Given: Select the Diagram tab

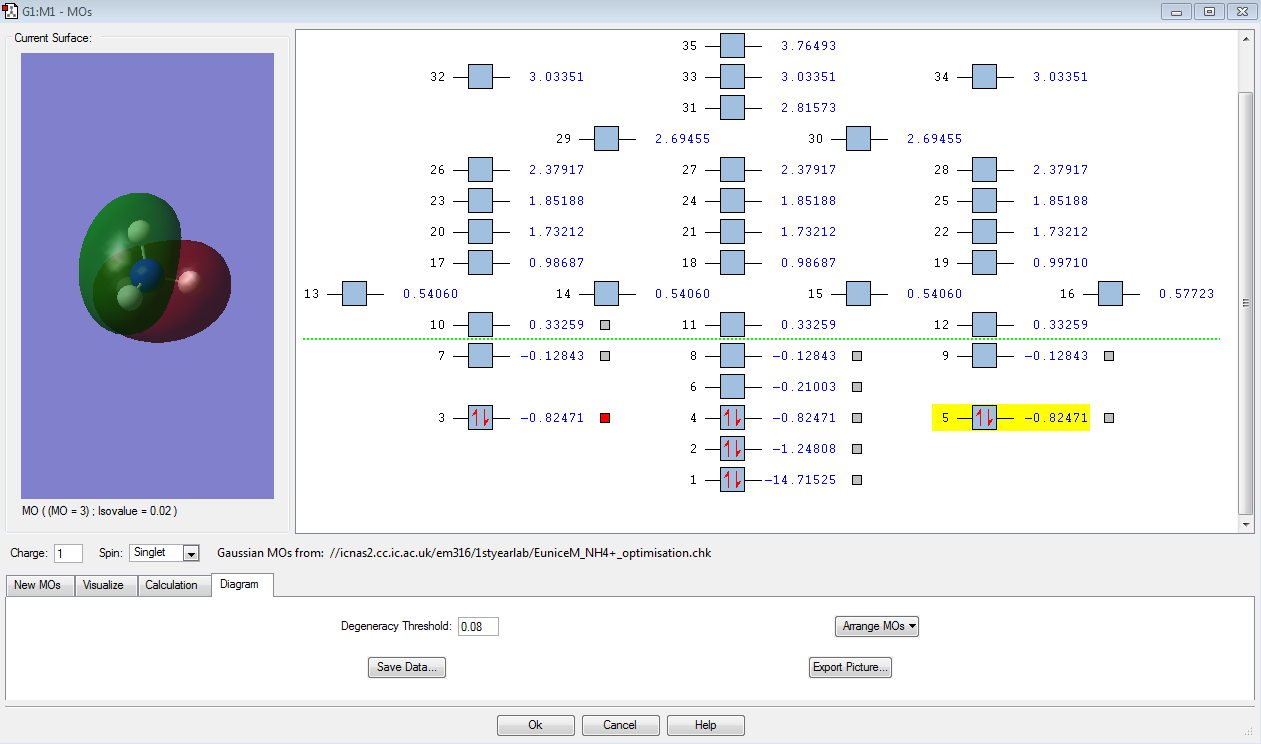Looking at the screenshot, I should (242, 584).
